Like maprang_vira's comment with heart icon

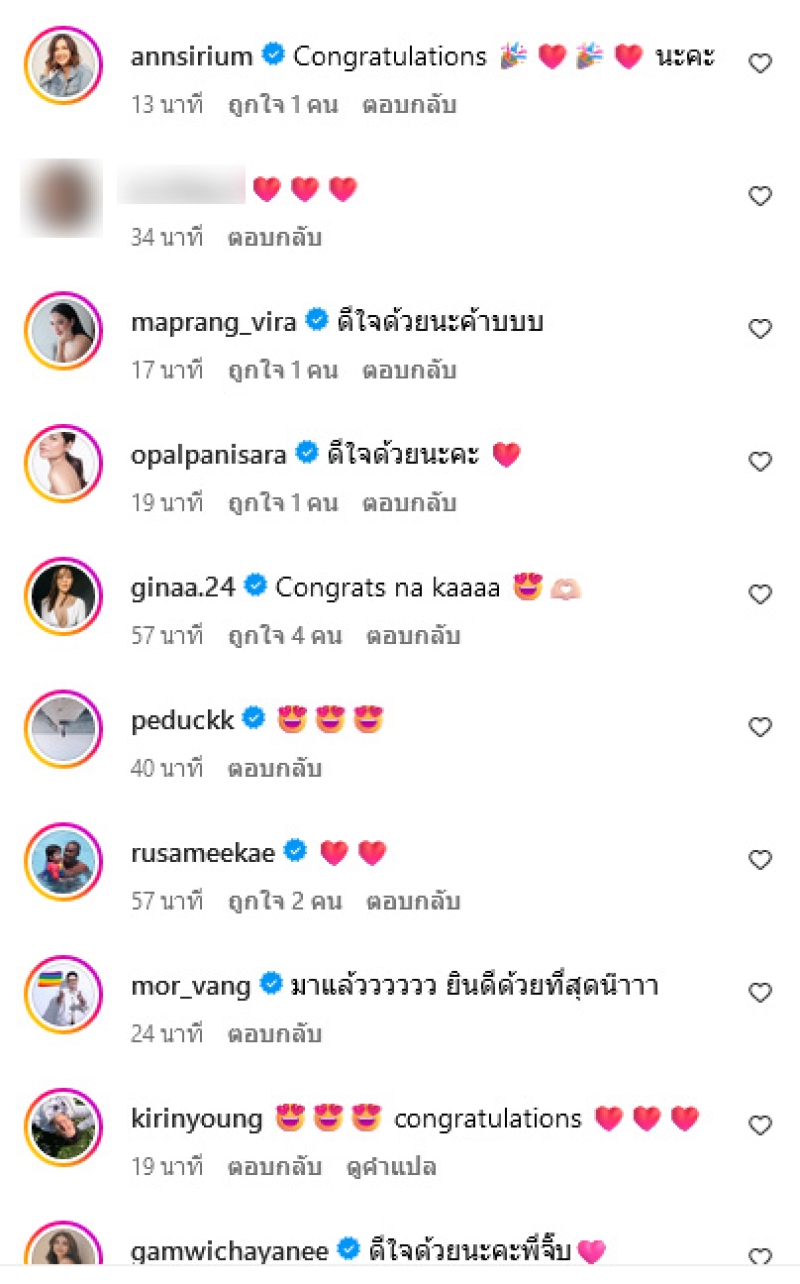click(760, 329)
